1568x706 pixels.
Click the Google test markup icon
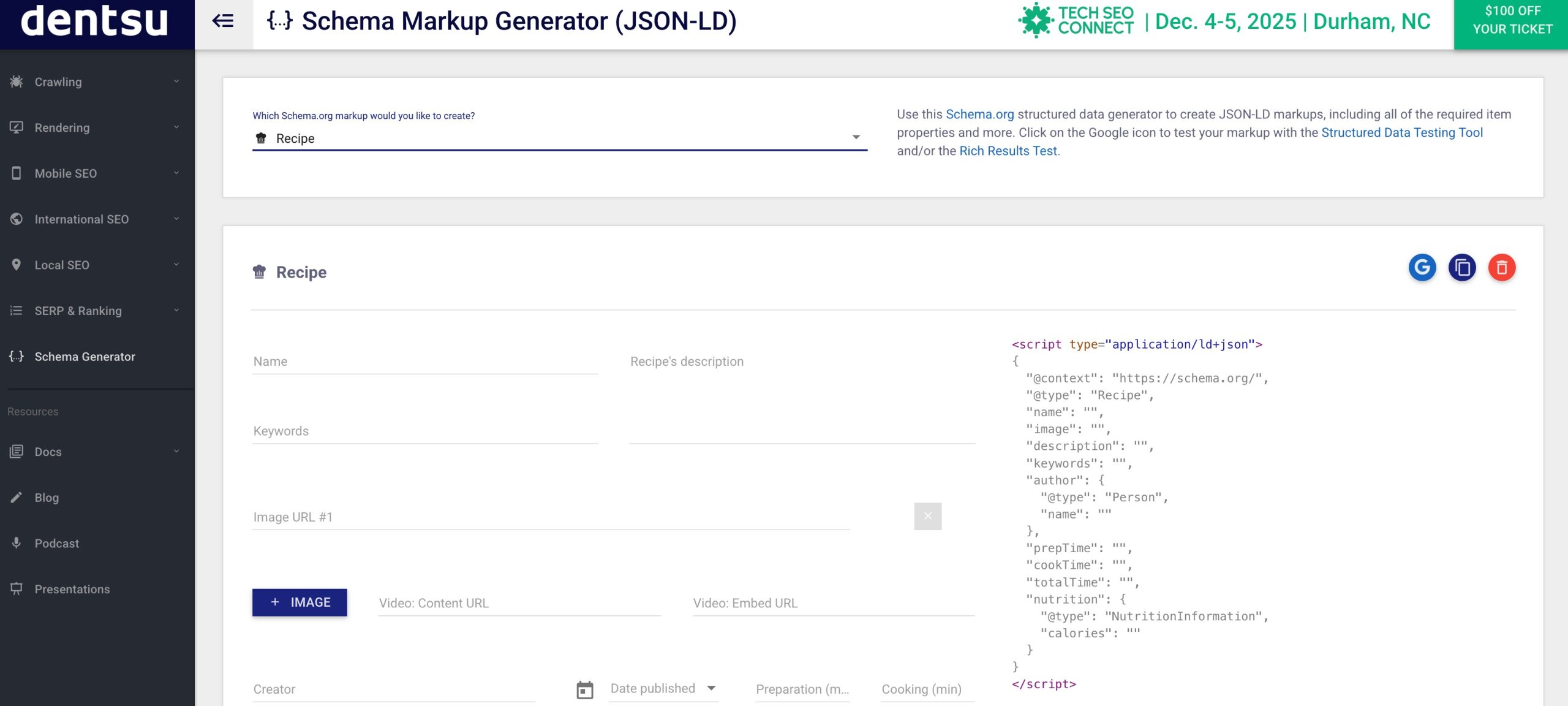[x=1422, y=268]
